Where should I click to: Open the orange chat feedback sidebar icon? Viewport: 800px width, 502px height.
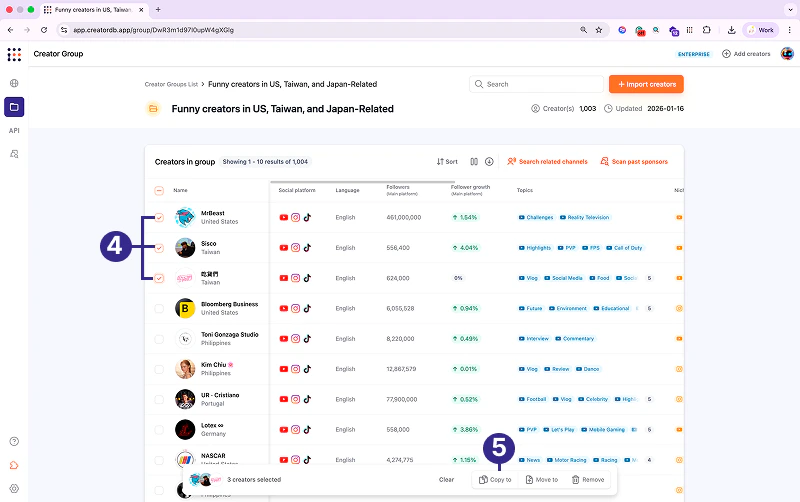(x=14, y=465)
